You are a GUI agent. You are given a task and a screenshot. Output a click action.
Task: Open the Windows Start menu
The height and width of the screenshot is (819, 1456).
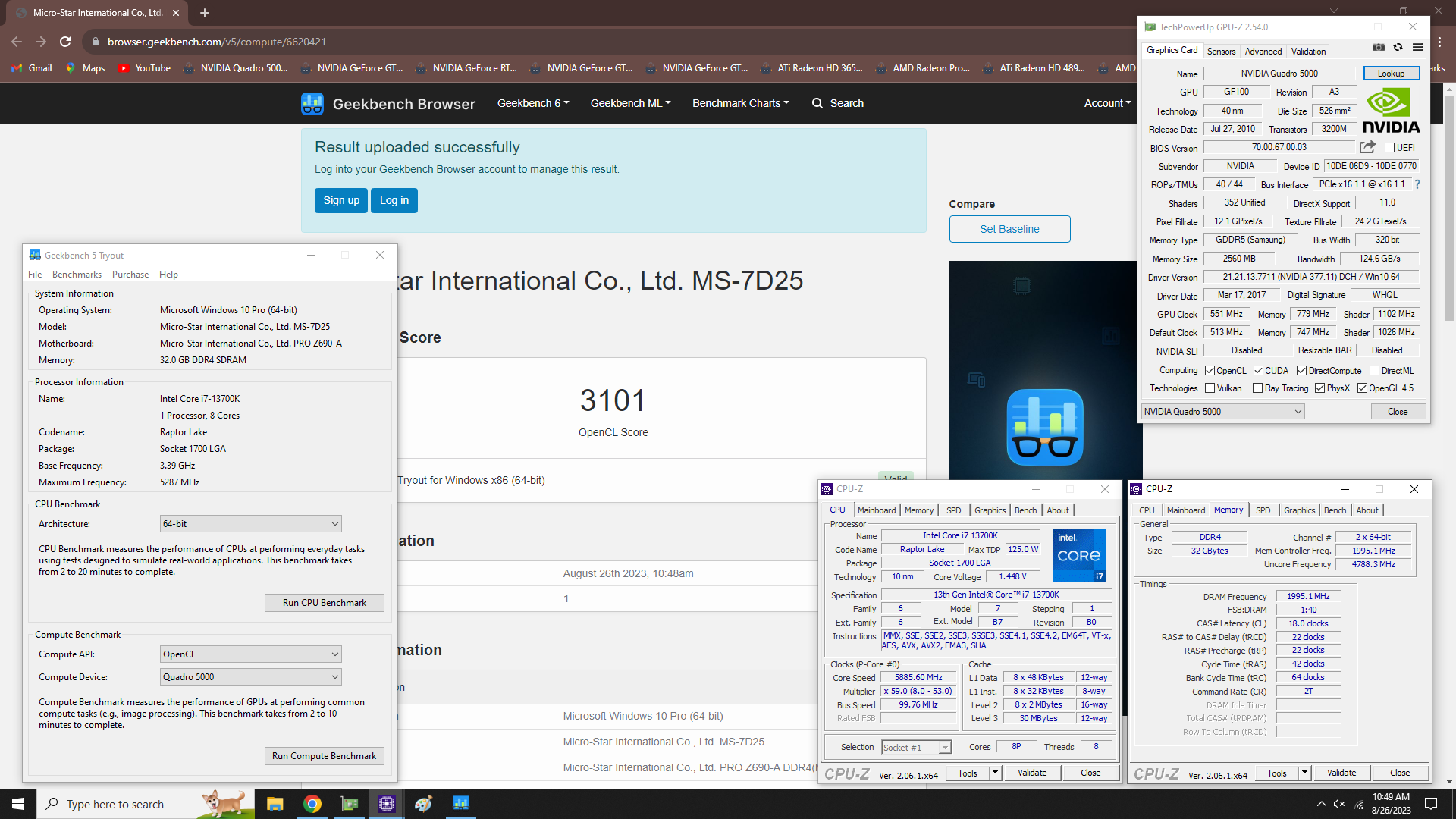click(x=18, y=804)
